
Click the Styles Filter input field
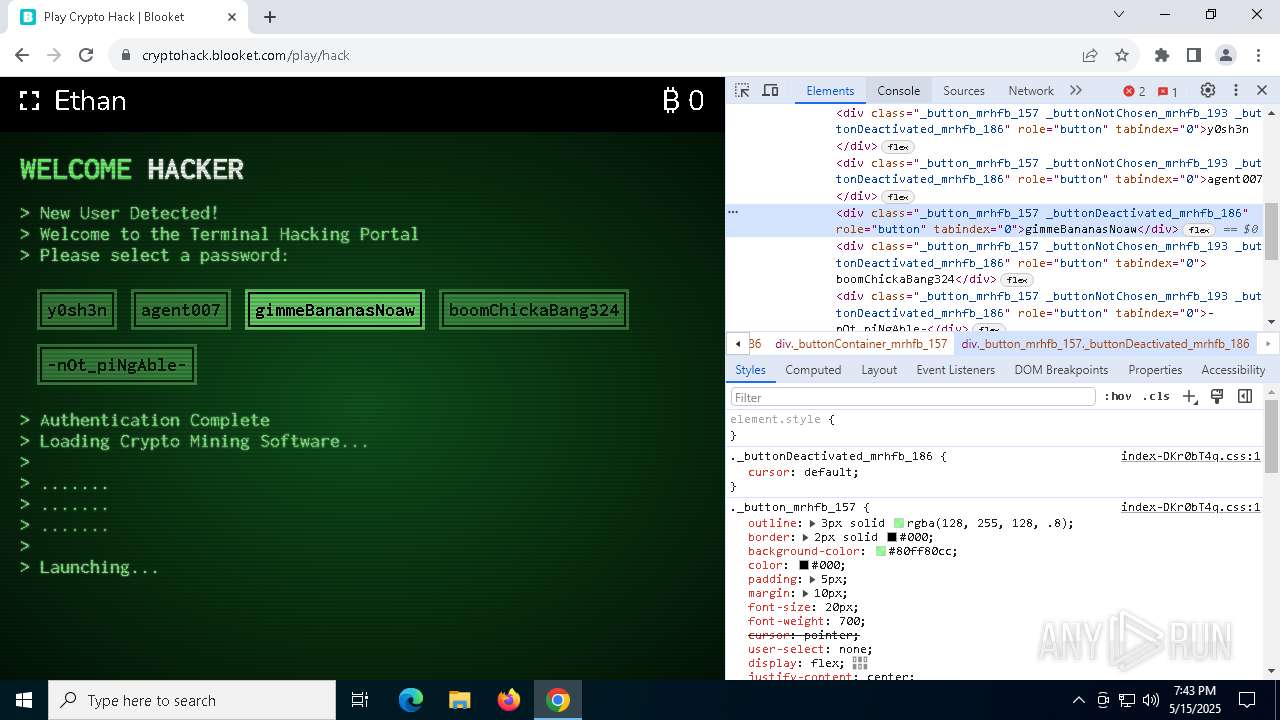click(x=913, y=397)
